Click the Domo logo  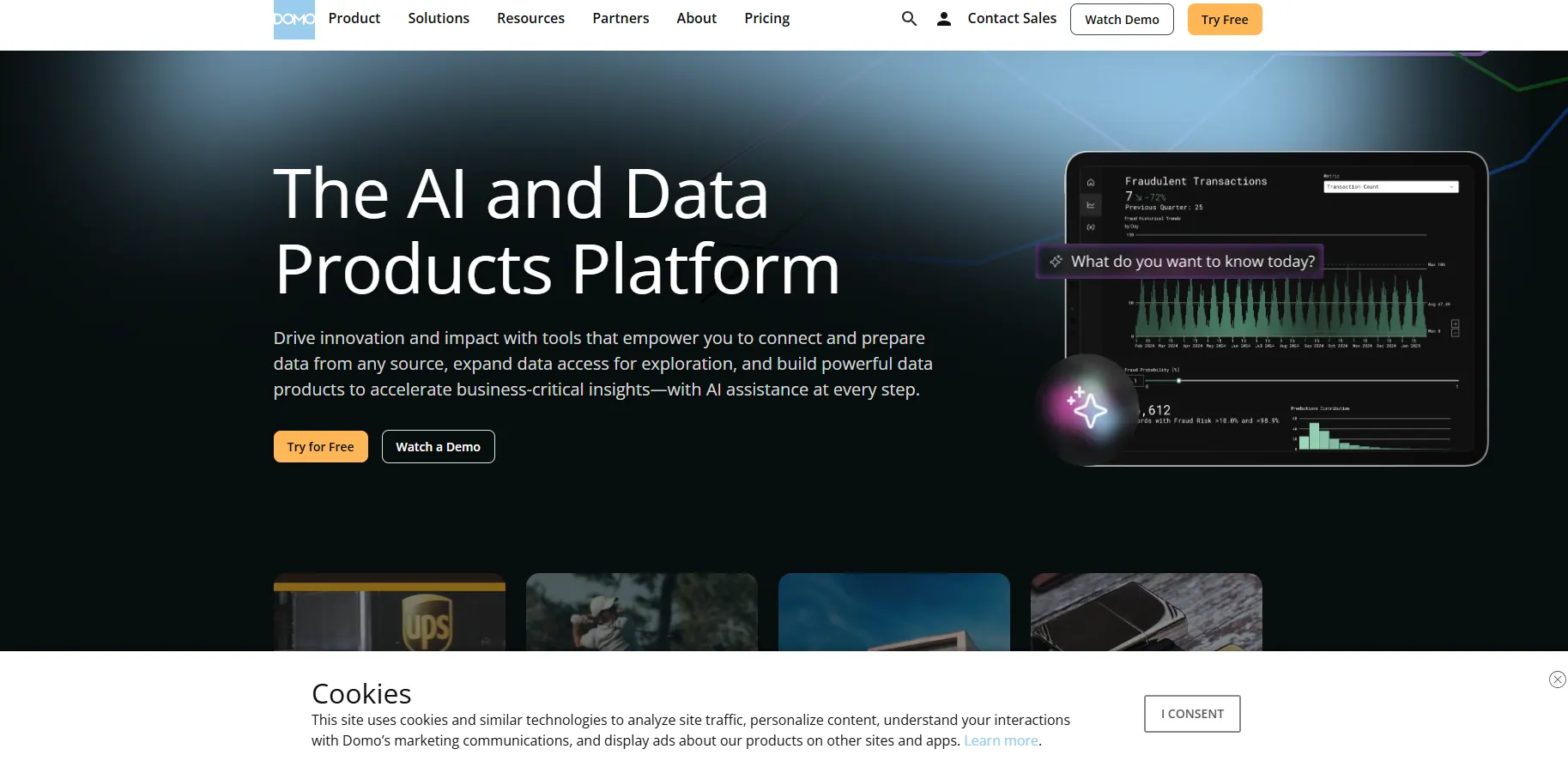pyautogui.click(x=294, y=19)
